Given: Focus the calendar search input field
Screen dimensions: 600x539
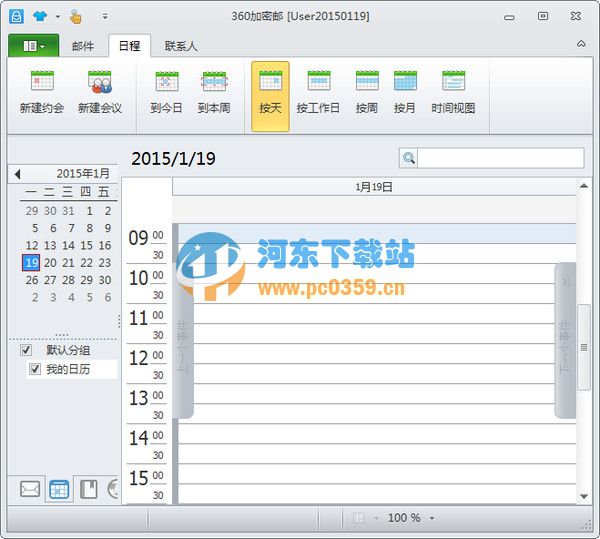Looking at the screenshot, I should 501,158.
